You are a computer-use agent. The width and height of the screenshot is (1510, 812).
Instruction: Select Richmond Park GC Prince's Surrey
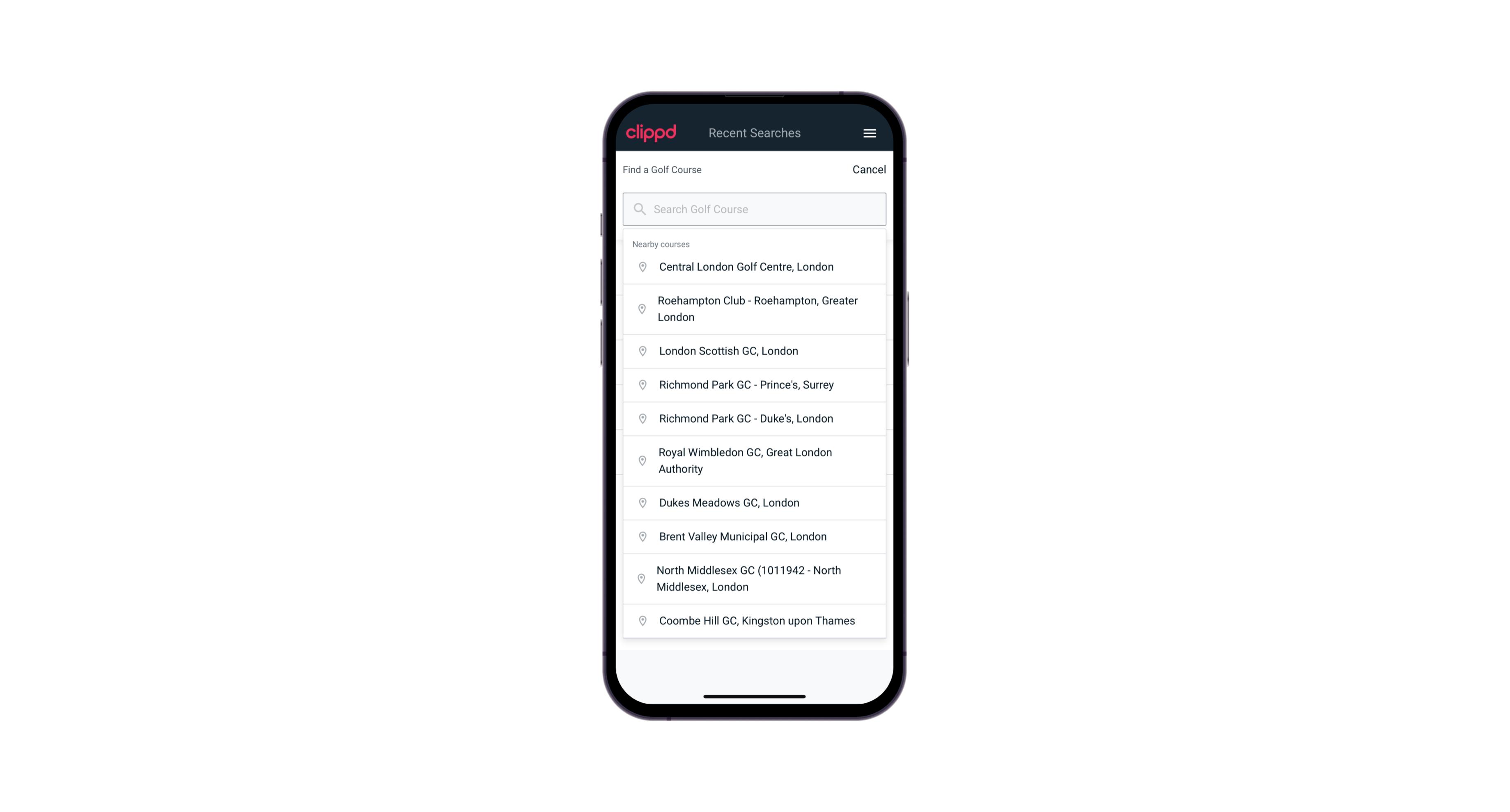[x=754, y=384]
